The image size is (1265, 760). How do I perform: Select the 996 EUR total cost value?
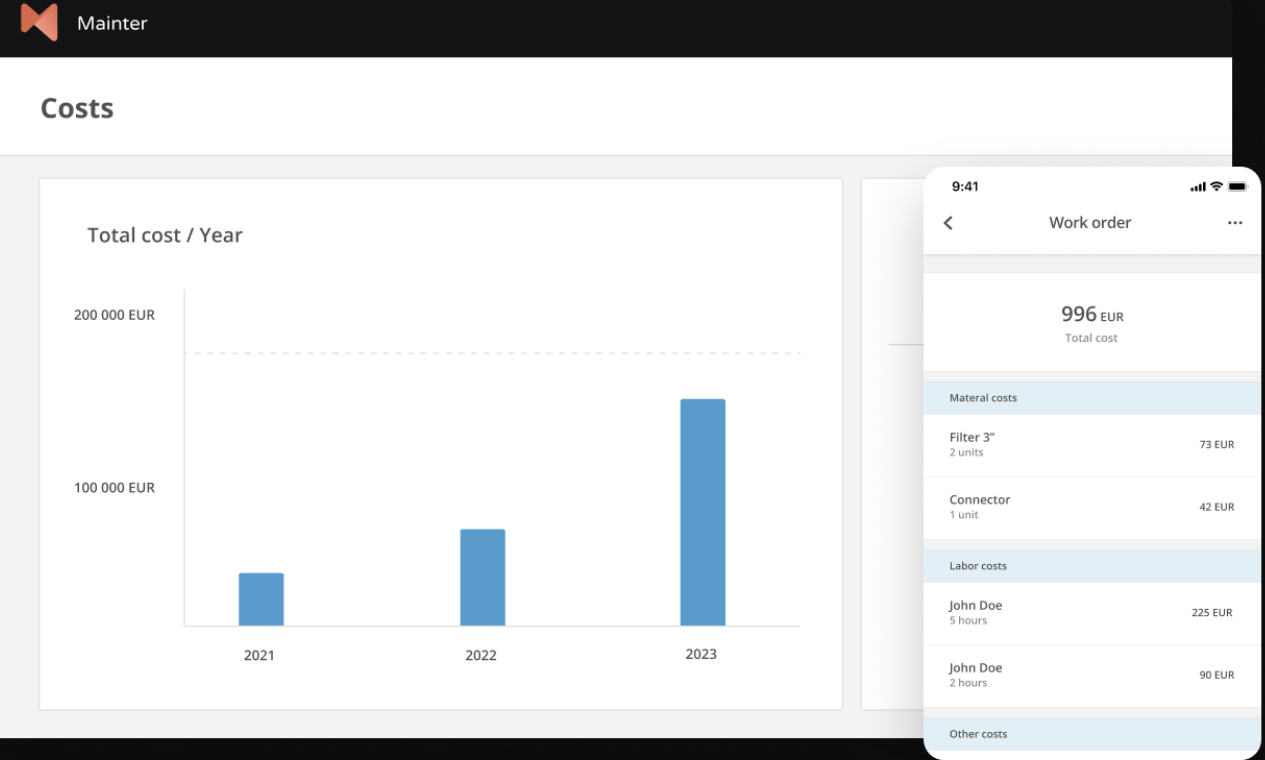coord(1091,314)
